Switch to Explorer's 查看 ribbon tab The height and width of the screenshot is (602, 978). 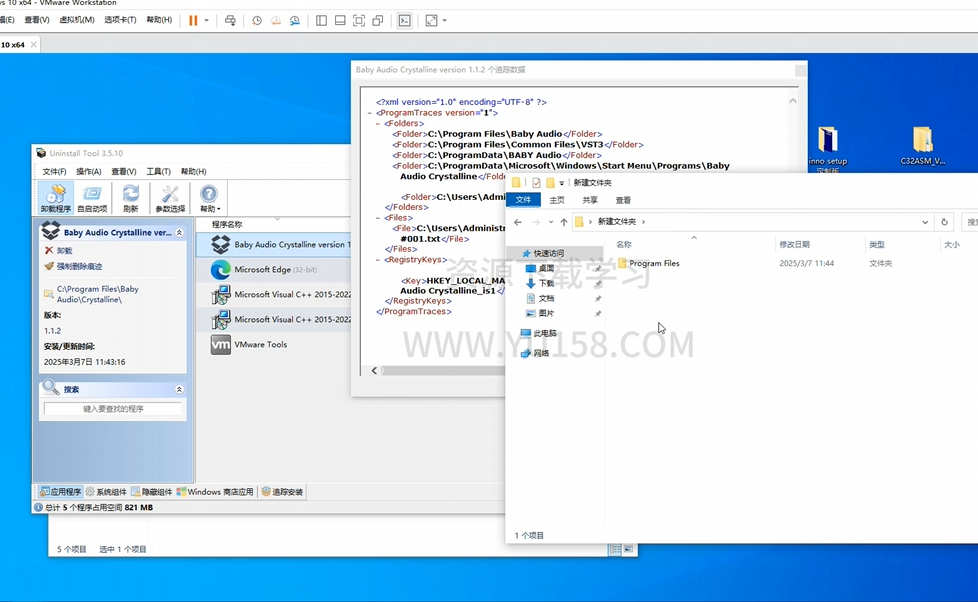(623, 200)
